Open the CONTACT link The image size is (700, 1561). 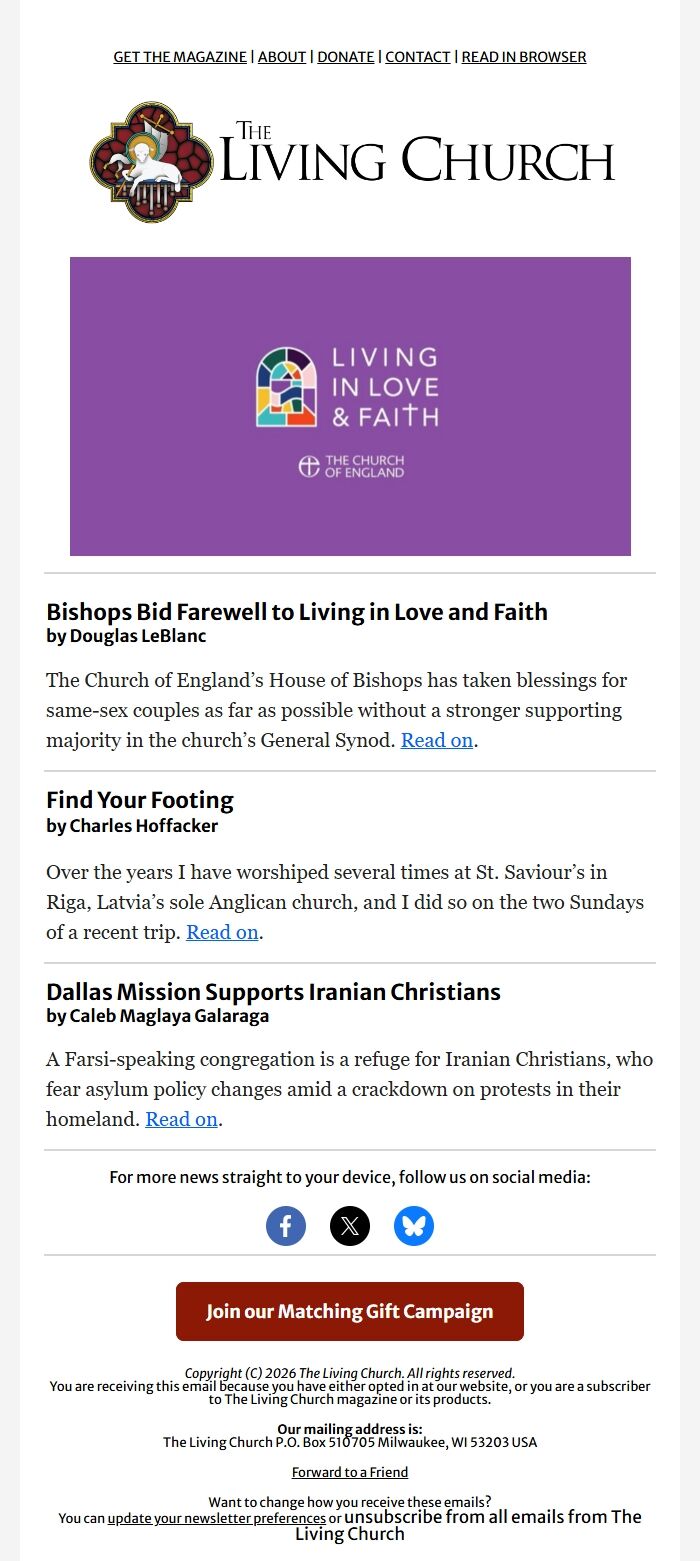coord(417,57)
